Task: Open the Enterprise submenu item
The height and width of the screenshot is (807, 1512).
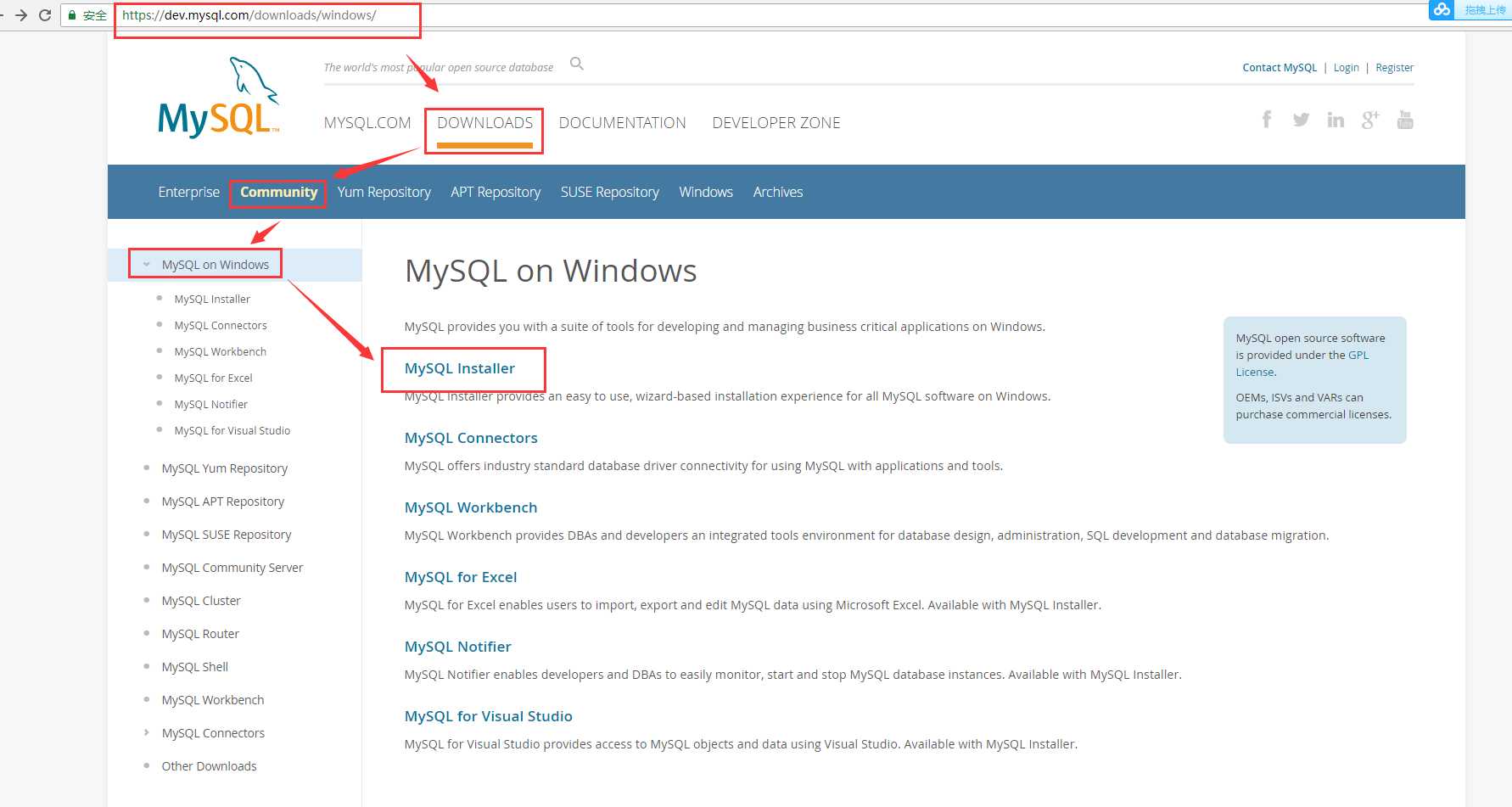Action: (x=188, y=193)
